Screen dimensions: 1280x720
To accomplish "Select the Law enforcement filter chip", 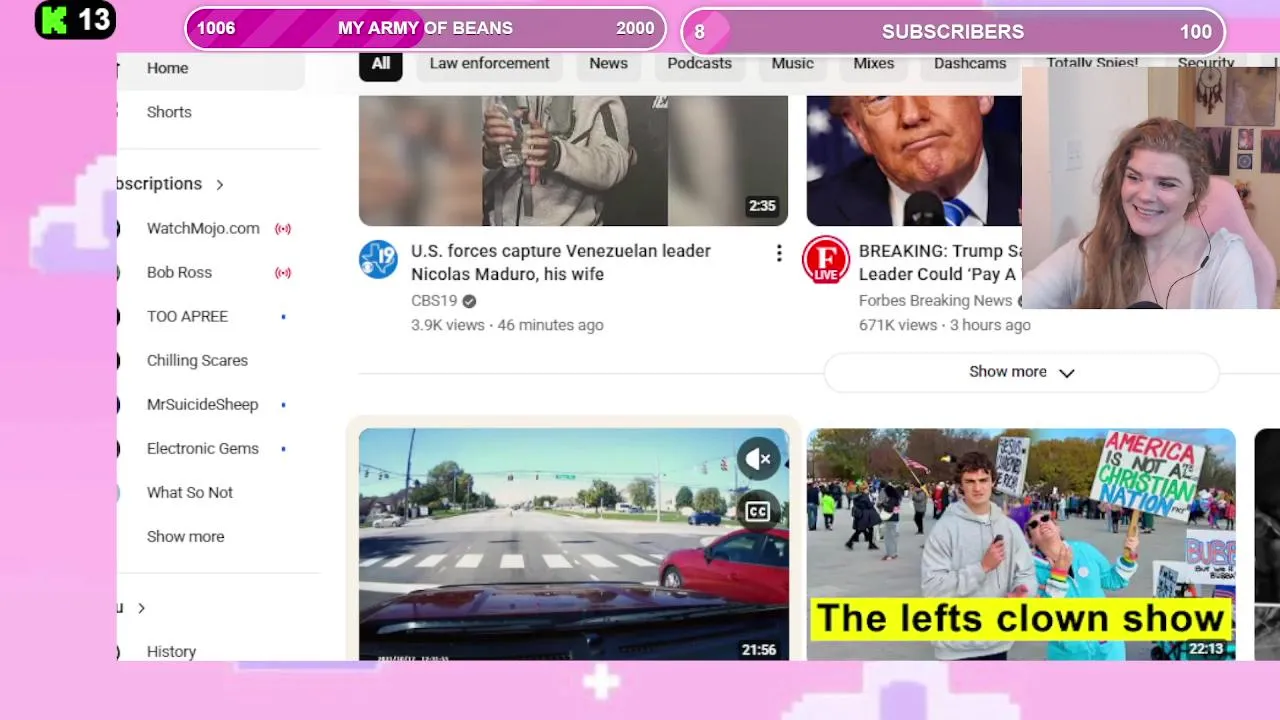I will (489, 64).
